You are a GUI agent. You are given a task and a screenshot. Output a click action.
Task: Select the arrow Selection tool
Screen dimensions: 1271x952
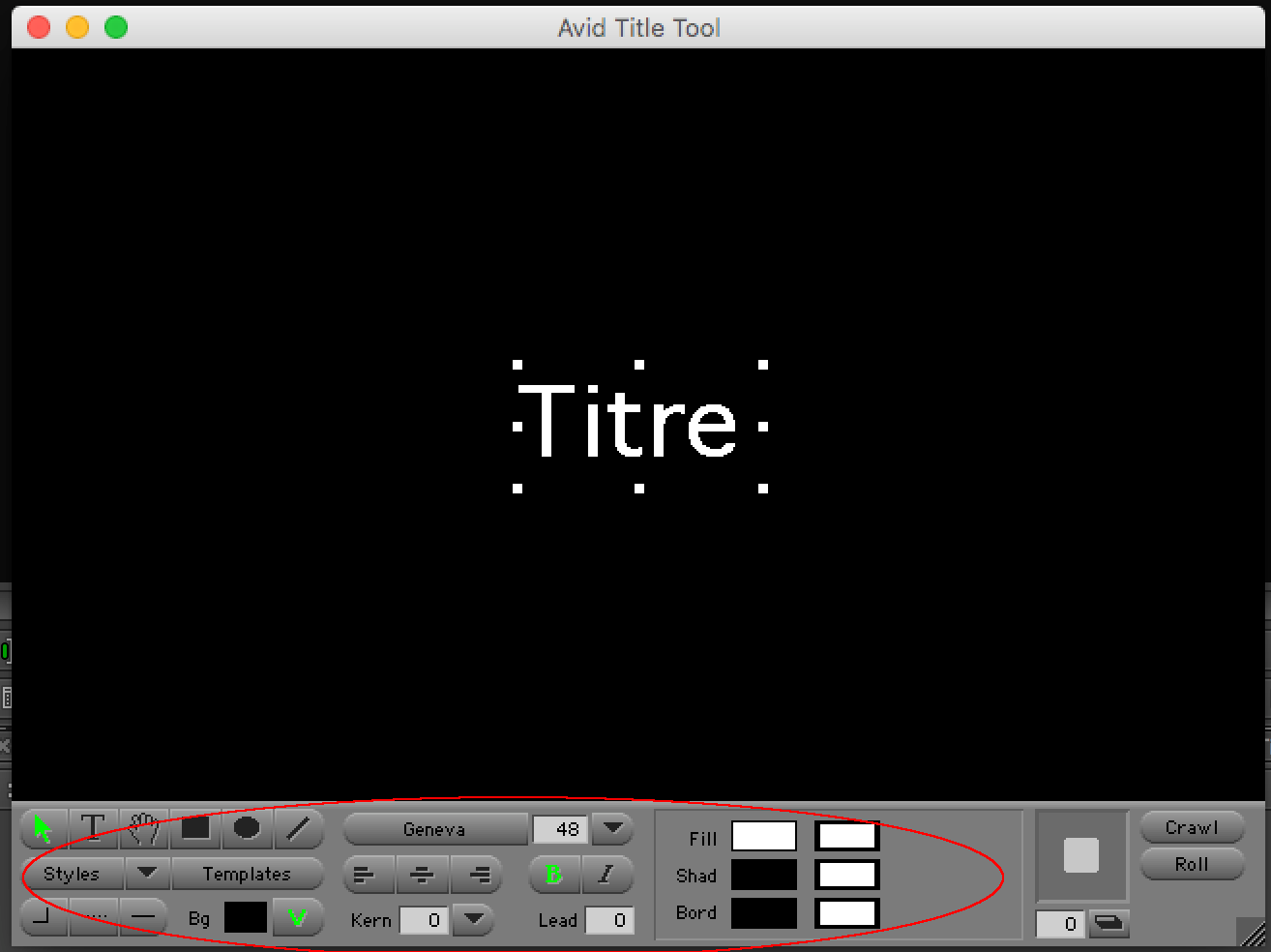[x=43, y=829]
